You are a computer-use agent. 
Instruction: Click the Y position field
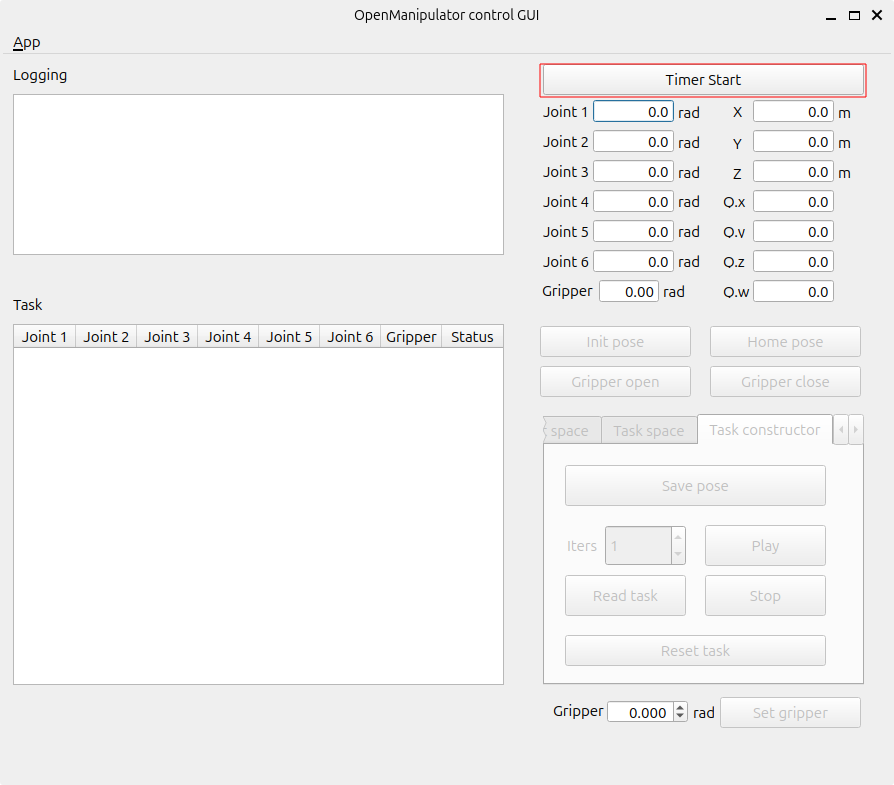[x=793, y=142]
